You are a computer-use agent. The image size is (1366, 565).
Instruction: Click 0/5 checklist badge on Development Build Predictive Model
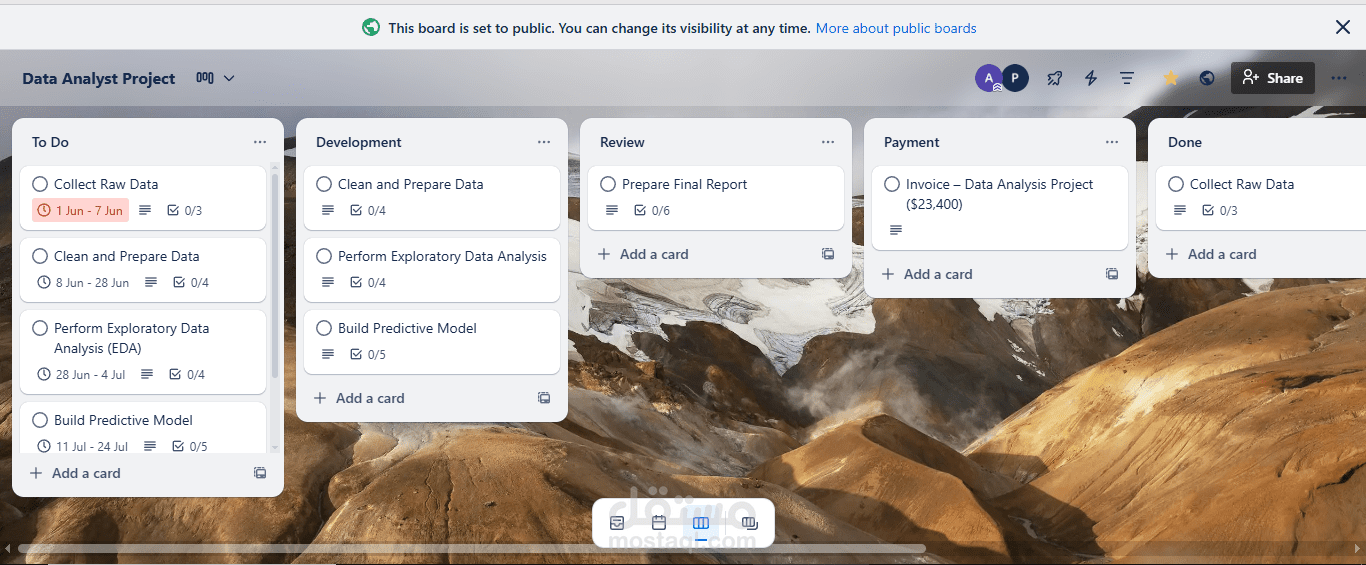tap(368, 354)
